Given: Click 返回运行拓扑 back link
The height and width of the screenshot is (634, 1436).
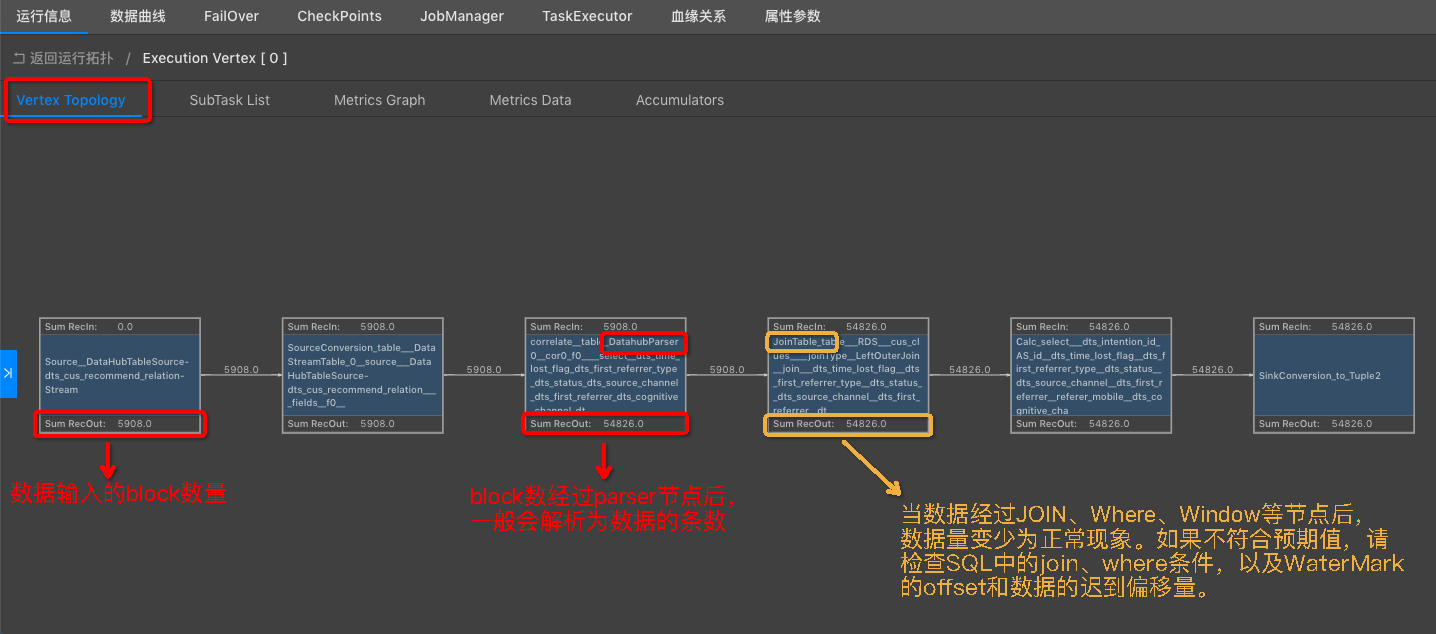Looking at the screenshot, I should coord(71,58).
